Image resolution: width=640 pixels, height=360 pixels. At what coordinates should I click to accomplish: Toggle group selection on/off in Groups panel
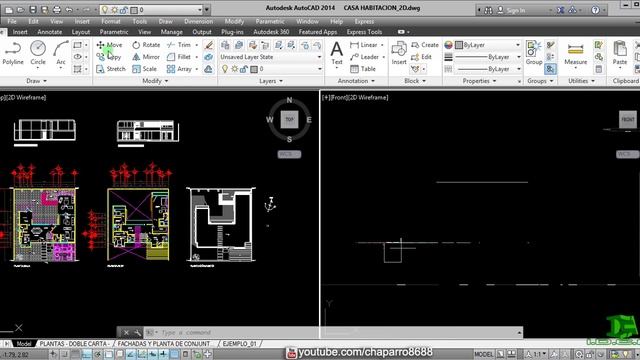[550, 69]
